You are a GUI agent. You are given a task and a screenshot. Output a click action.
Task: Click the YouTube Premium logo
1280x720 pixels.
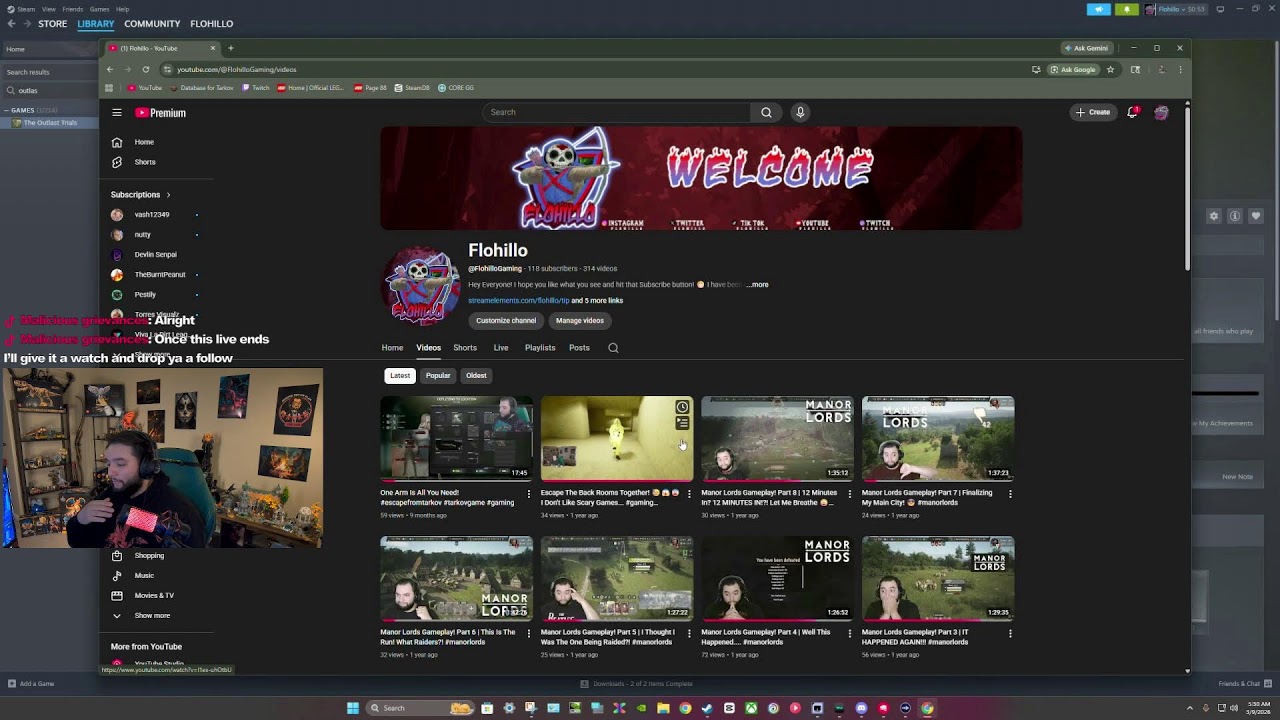tap(161, 113)
